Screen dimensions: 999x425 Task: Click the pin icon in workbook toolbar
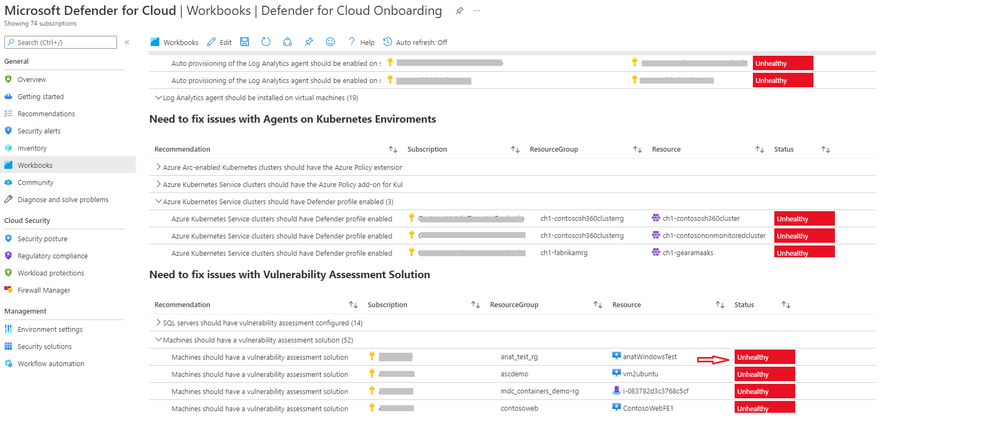308,42
